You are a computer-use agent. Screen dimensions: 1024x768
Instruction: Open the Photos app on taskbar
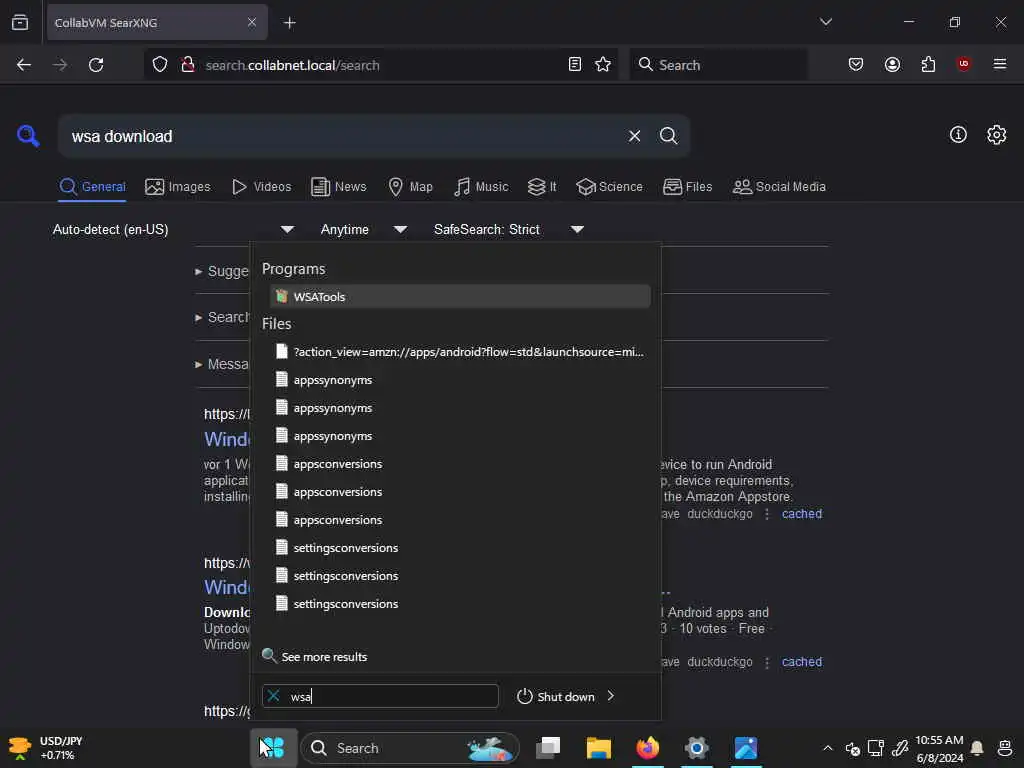(x=746, y=748)
